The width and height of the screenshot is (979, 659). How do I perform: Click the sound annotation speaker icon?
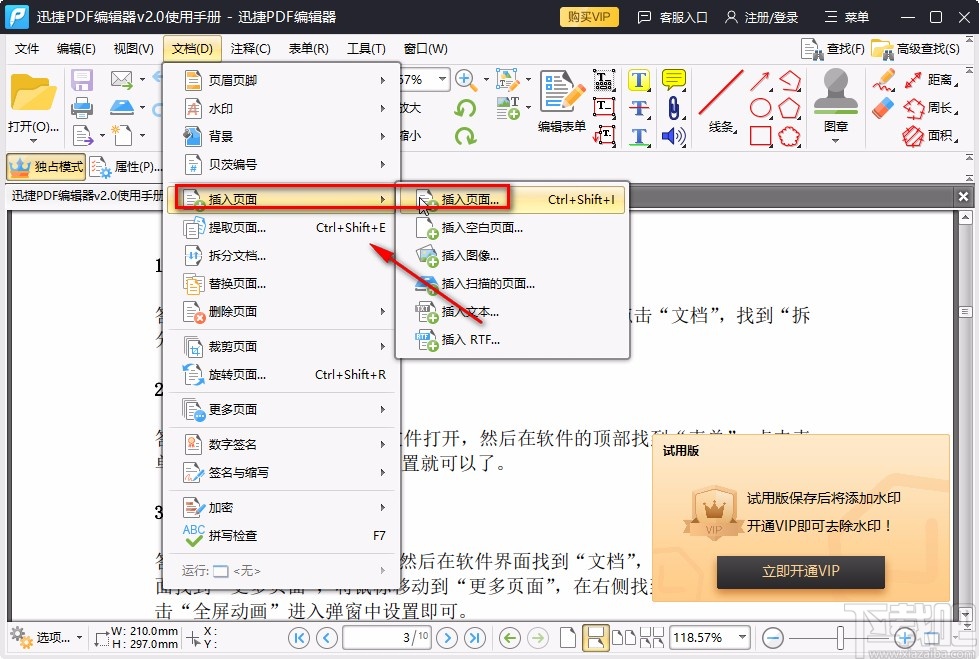tap(672, 136)
